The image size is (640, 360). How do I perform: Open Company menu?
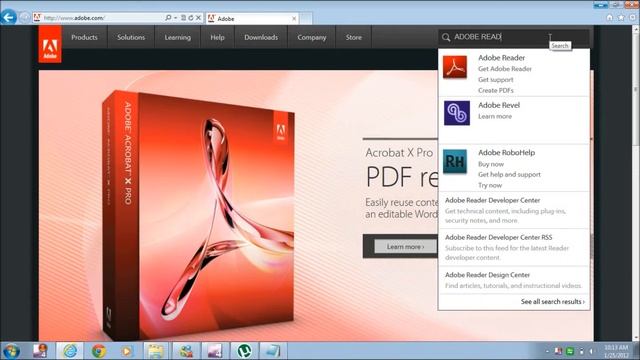pos(312,37)
